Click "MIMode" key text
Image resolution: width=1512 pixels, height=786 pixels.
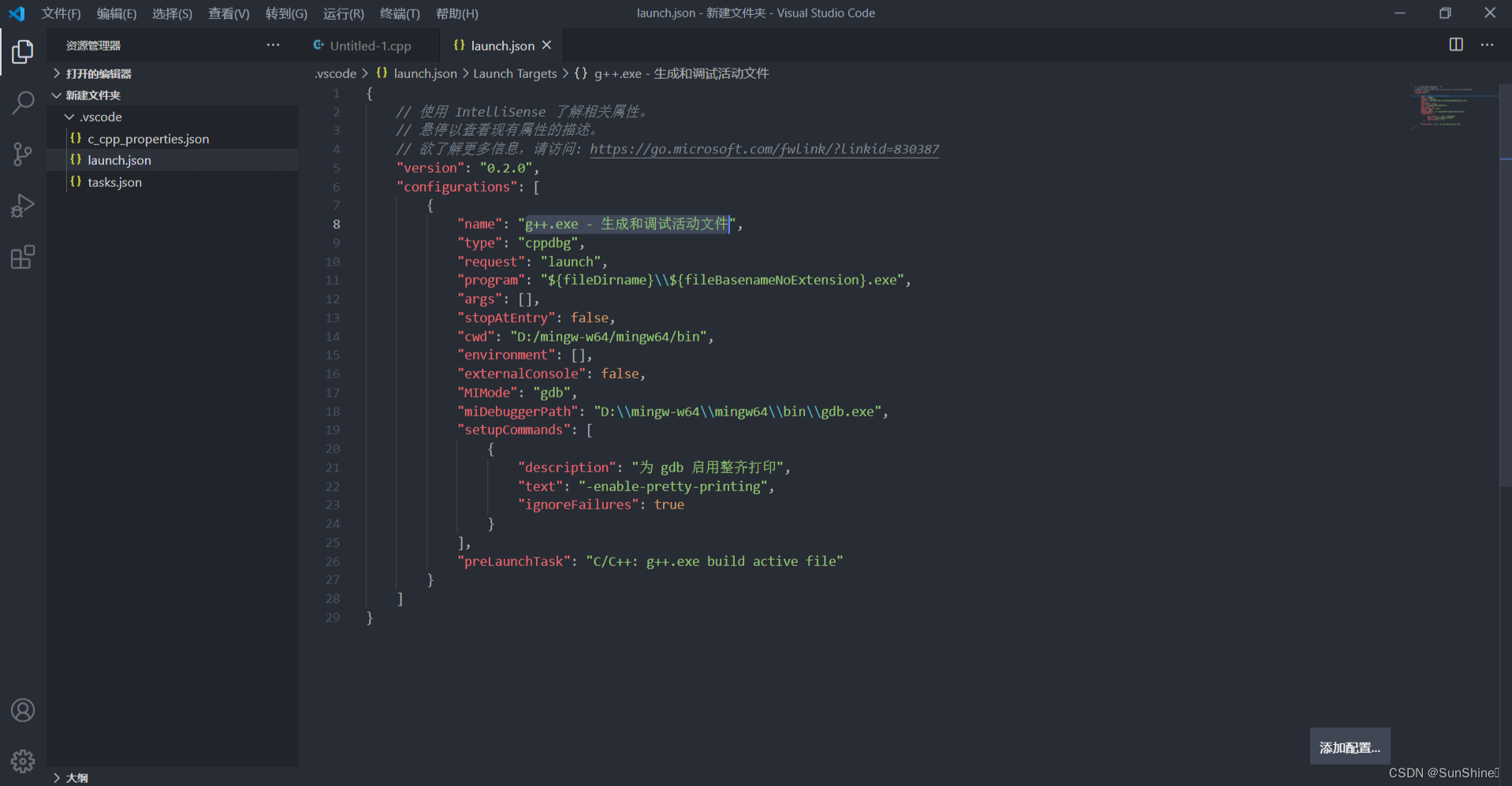pyautogui.click(x=487, y=393)
